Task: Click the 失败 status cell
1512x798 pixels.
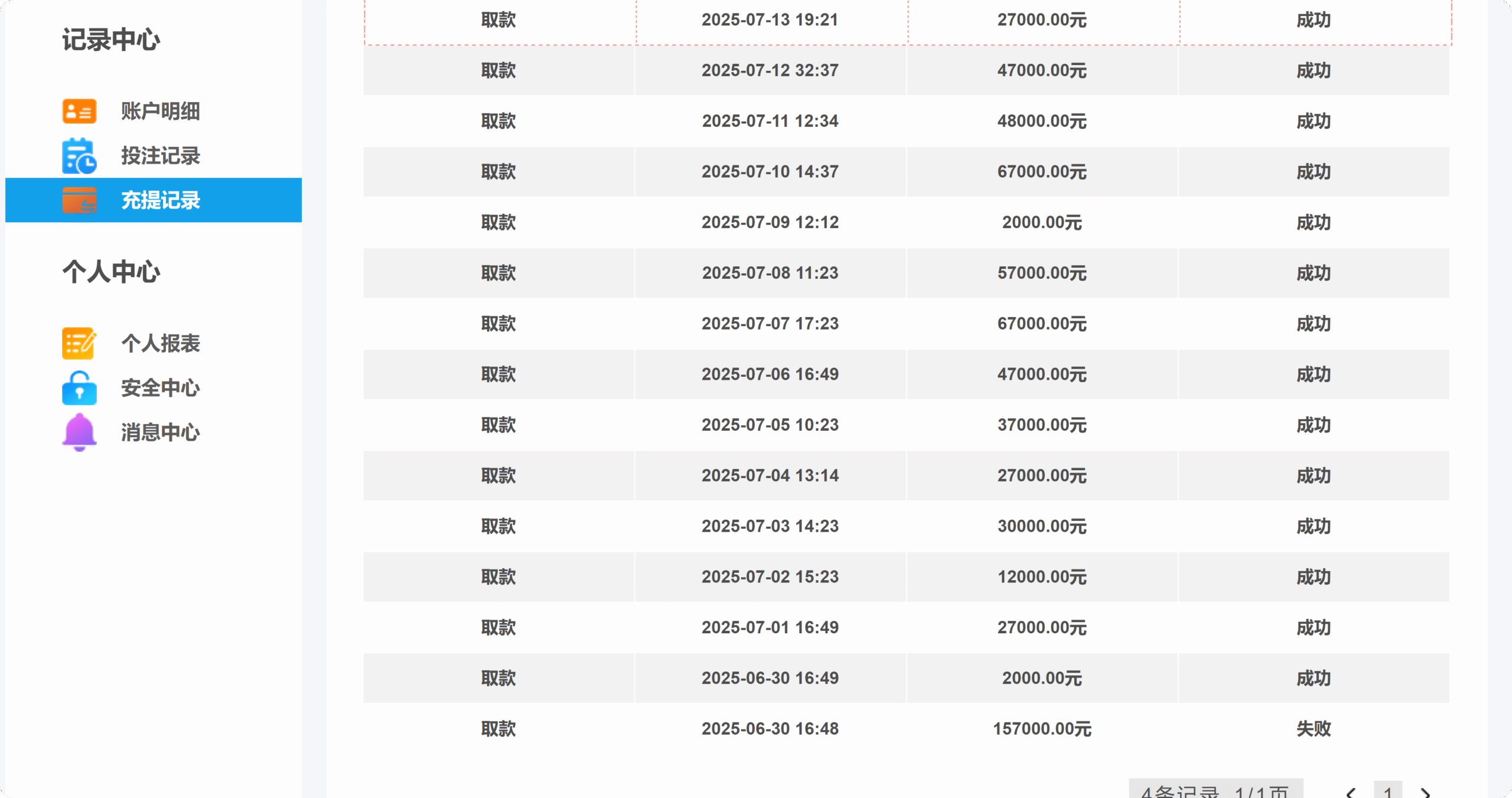Action: click(1314, 729)
